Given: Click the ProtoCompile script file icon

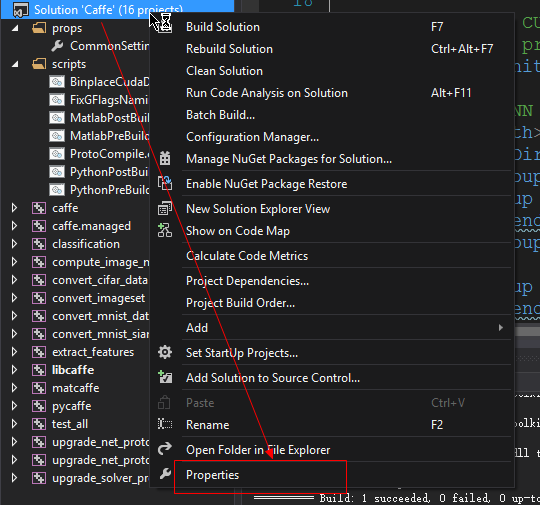Looking at the screenshot, I should pyautogui.click(x=57, y=154).
